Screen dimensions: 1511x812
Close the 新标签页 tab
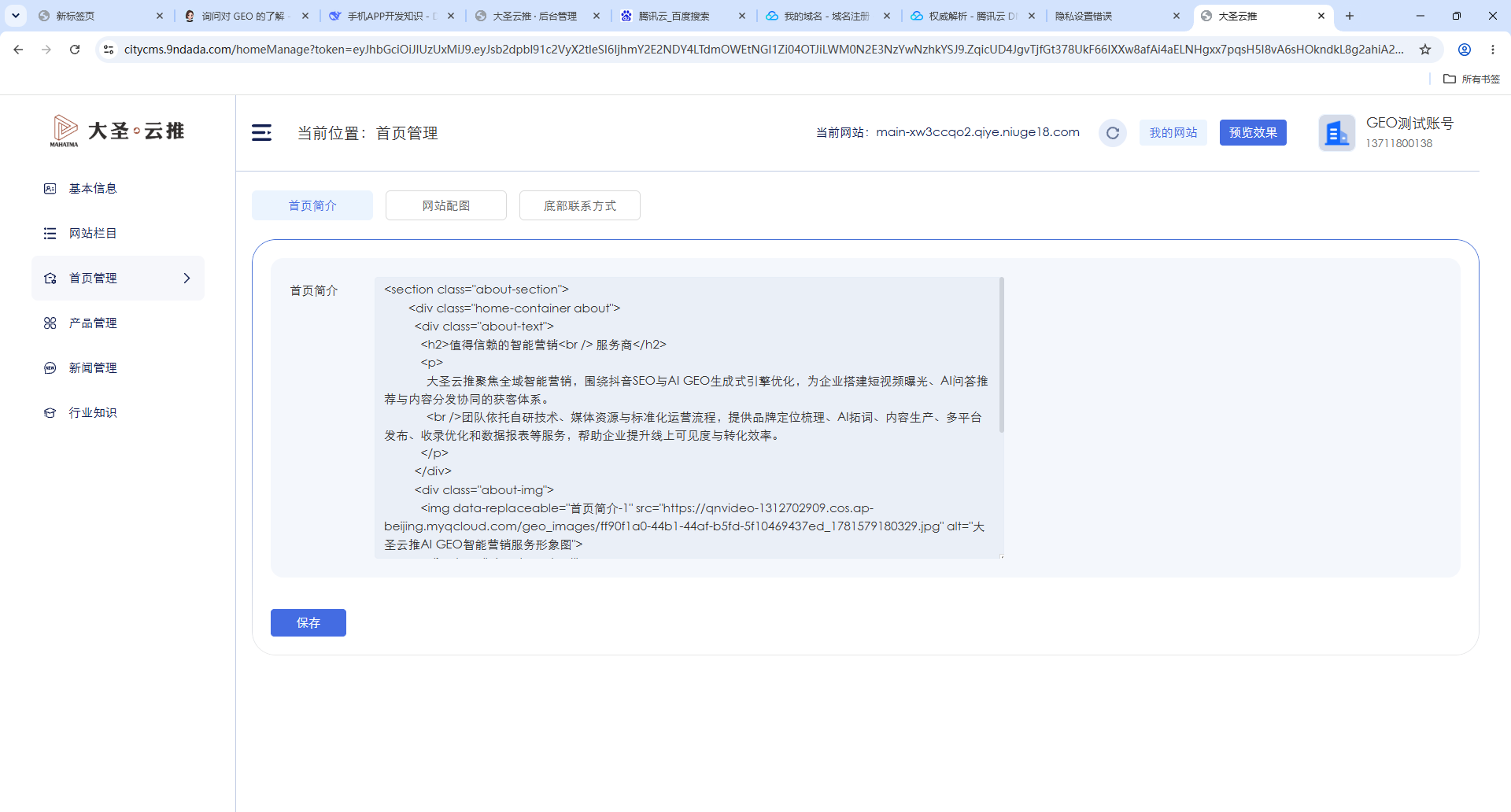click(x=160, y=16)
